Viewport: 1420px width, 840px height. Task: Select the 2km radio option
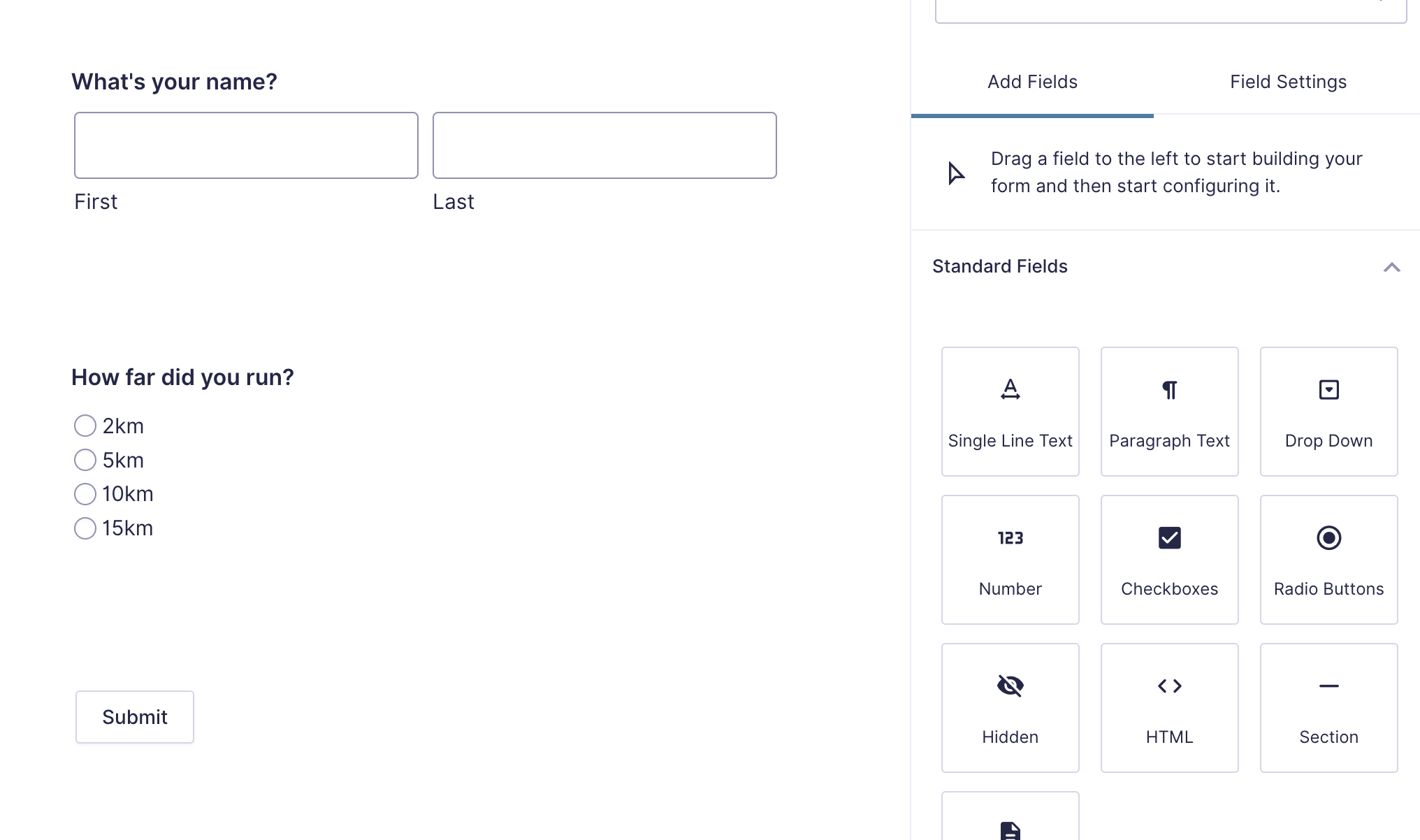tap(85, 426)
